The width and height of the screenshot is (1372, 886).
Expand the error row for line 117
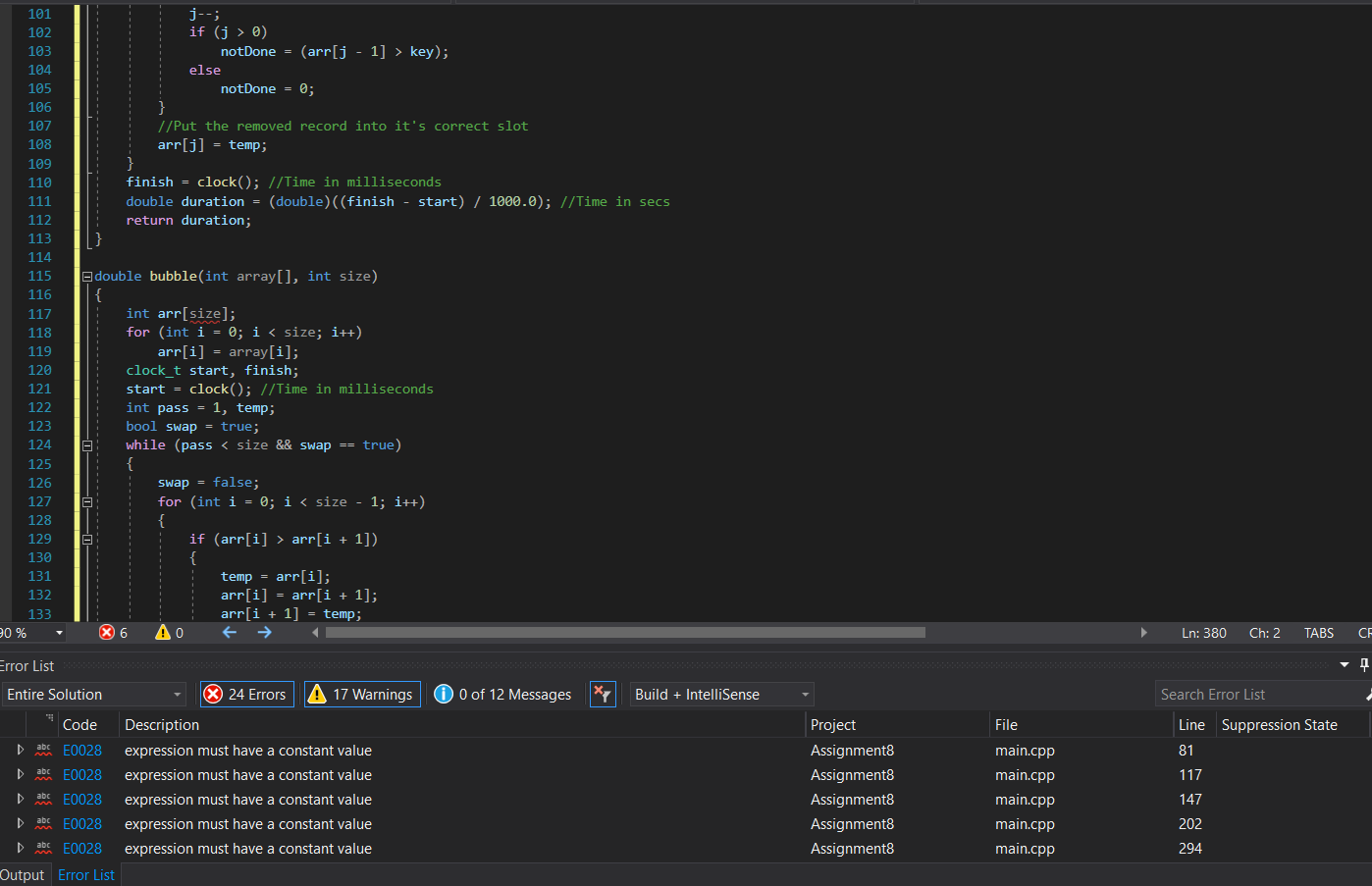[20, 774]
